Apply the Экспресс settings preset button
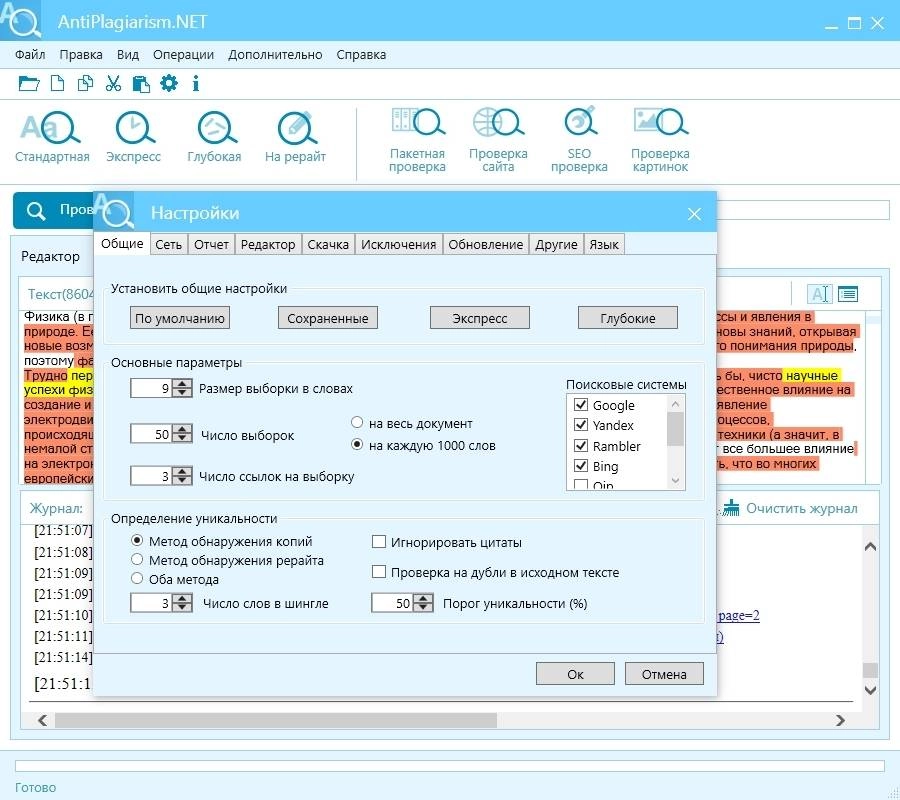 480,318
